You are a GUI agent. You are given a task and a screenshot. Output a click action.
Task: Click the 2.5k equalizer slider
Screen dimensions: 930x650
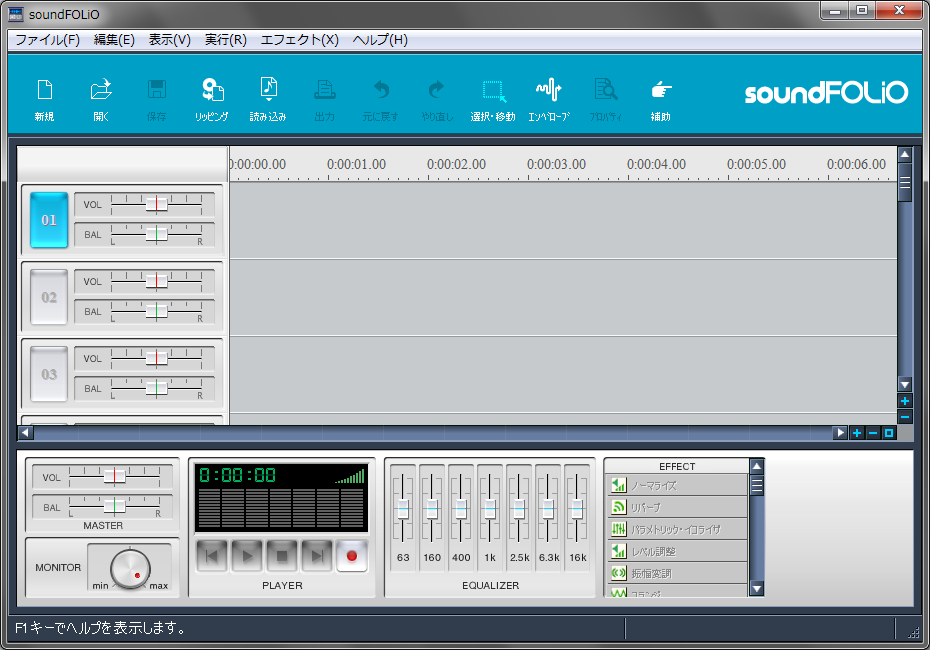(519, 508)
